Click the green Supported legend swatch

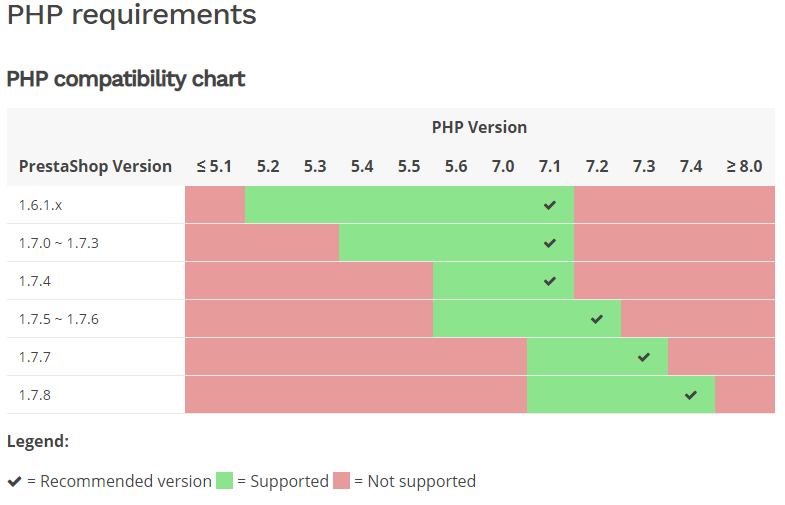click(224, 481)
